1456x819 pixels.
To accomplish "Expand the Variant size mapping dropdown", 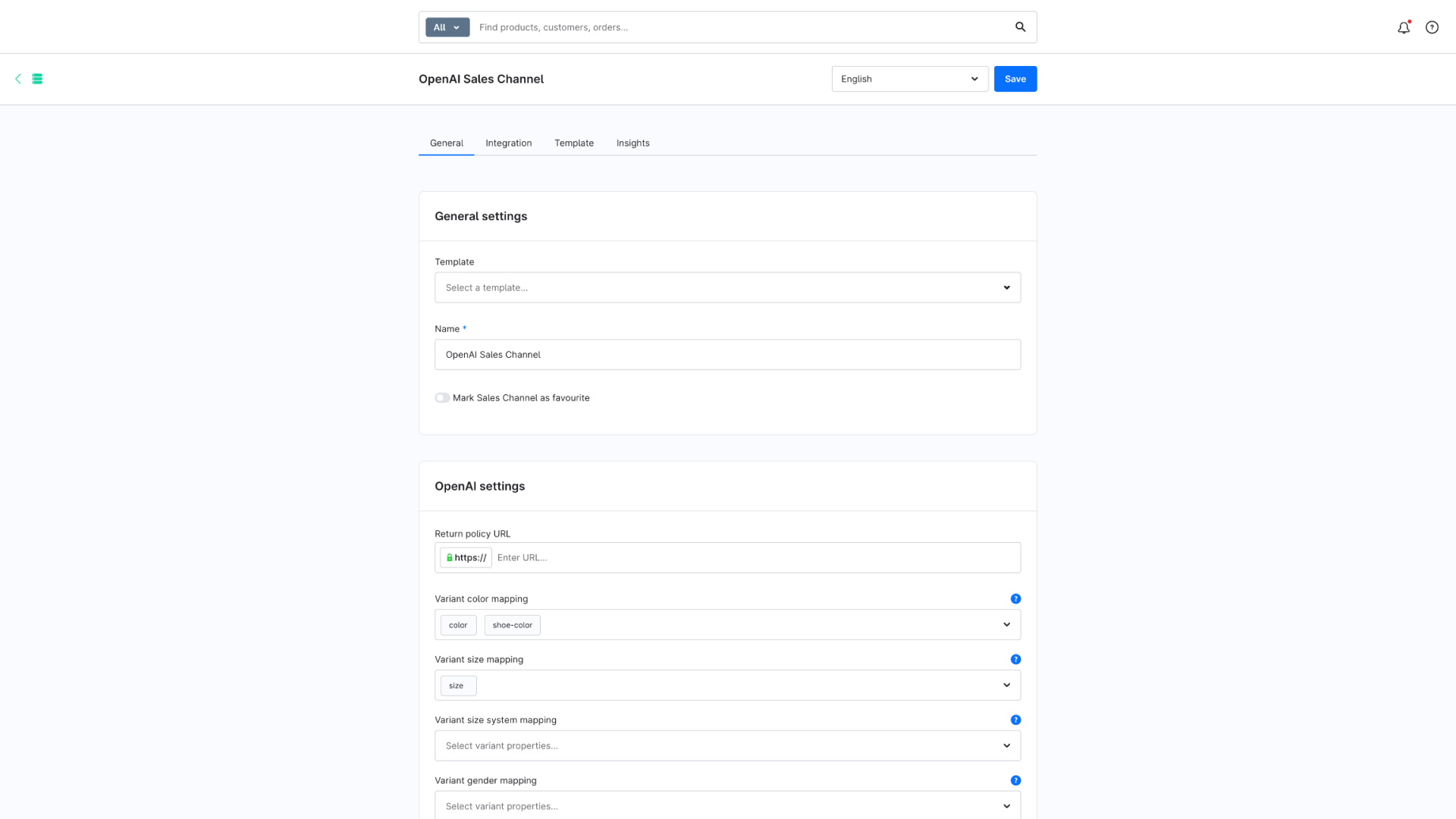I will [1006, 686].
